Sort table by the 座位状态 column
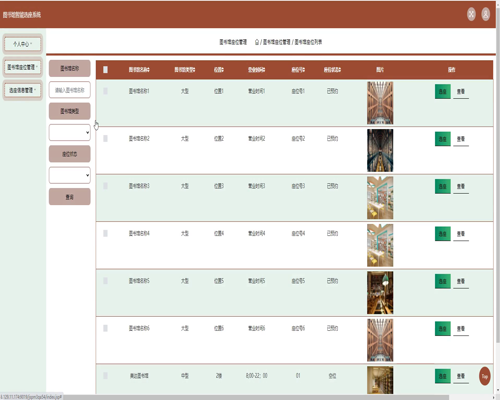 pyautogui.click(x=332, y=70)
